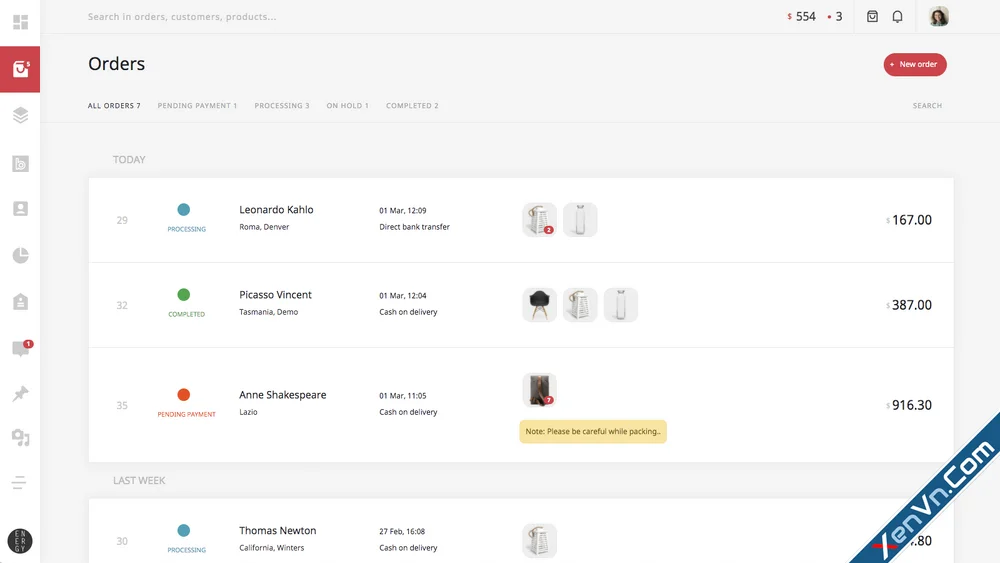Open the media and music icon
Screen dimensions: 1000x563
point(20,437)
